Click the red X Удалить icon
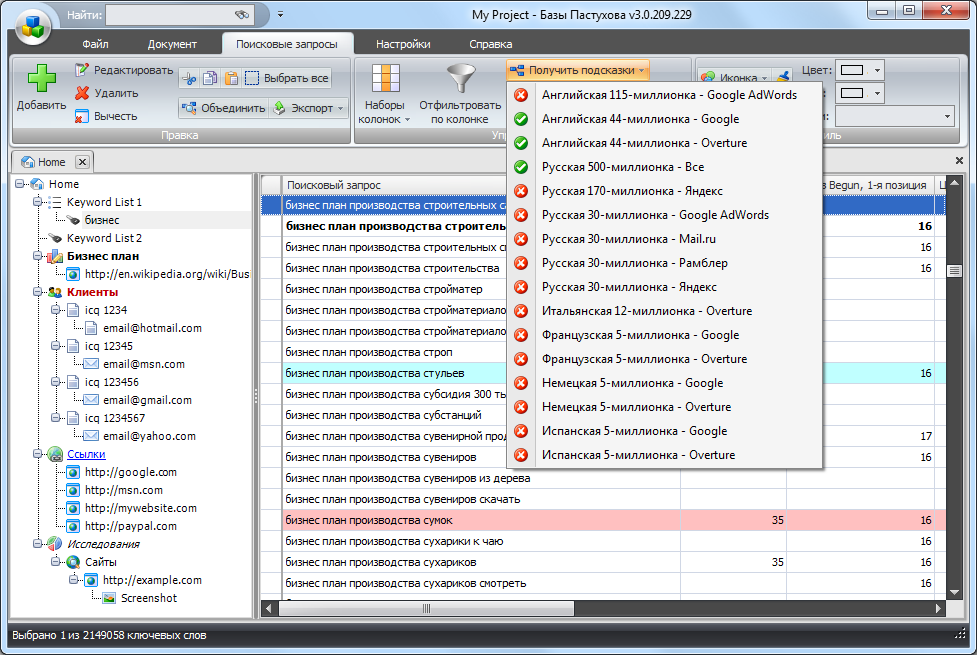This screenshot has width=977, height=655. click(x=82, y=93)
